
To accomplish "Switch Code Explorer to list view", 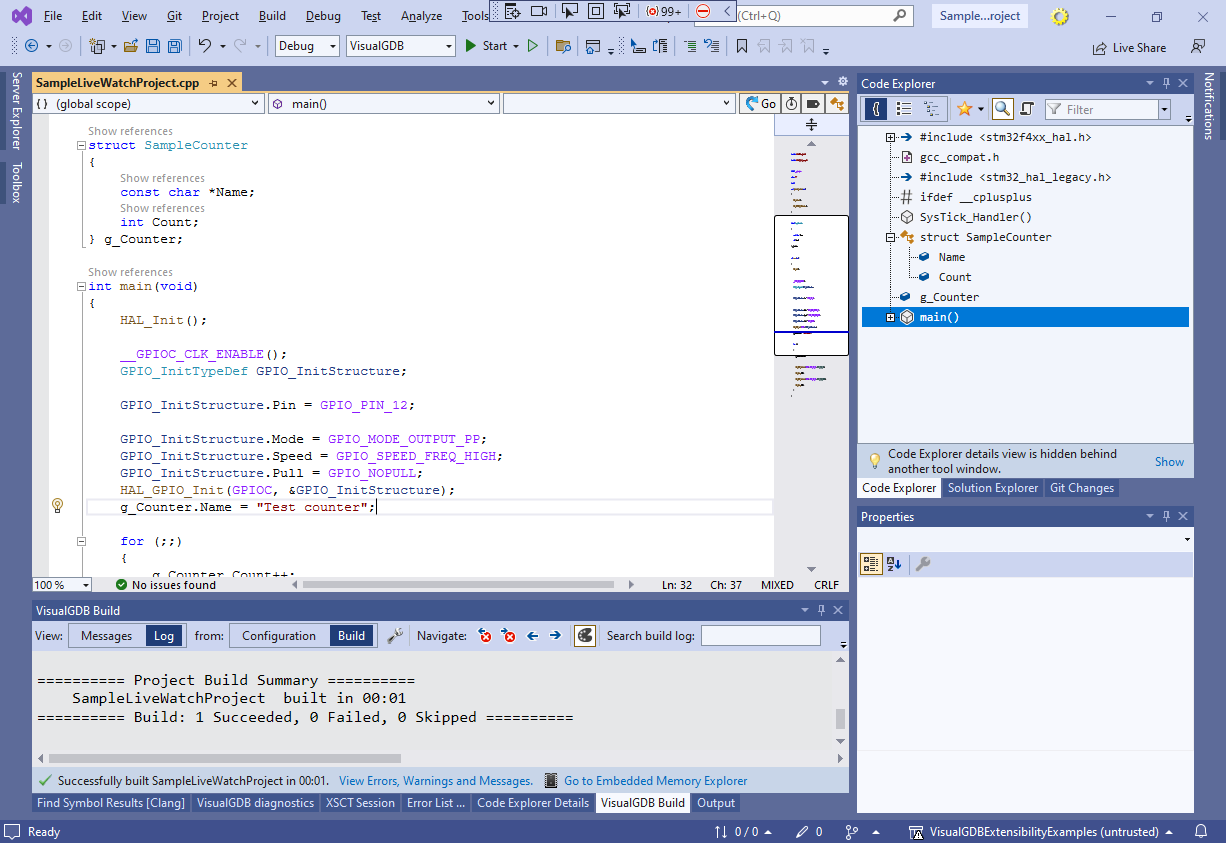I will tap(903, 109).
